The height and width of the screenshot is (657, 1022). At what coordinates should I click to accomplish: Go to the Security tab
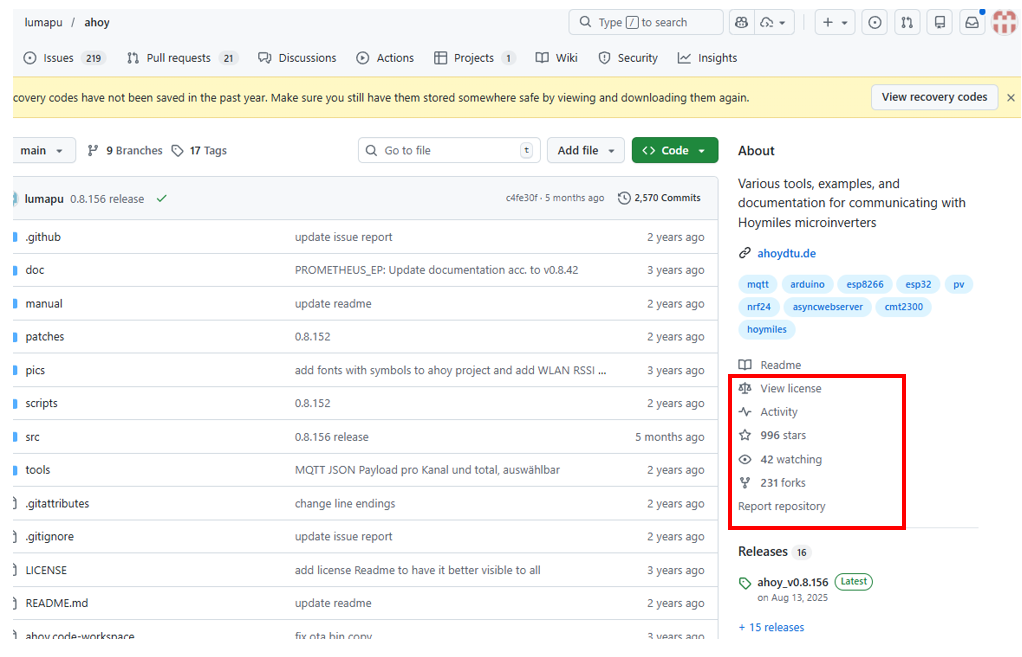point(628,58)
